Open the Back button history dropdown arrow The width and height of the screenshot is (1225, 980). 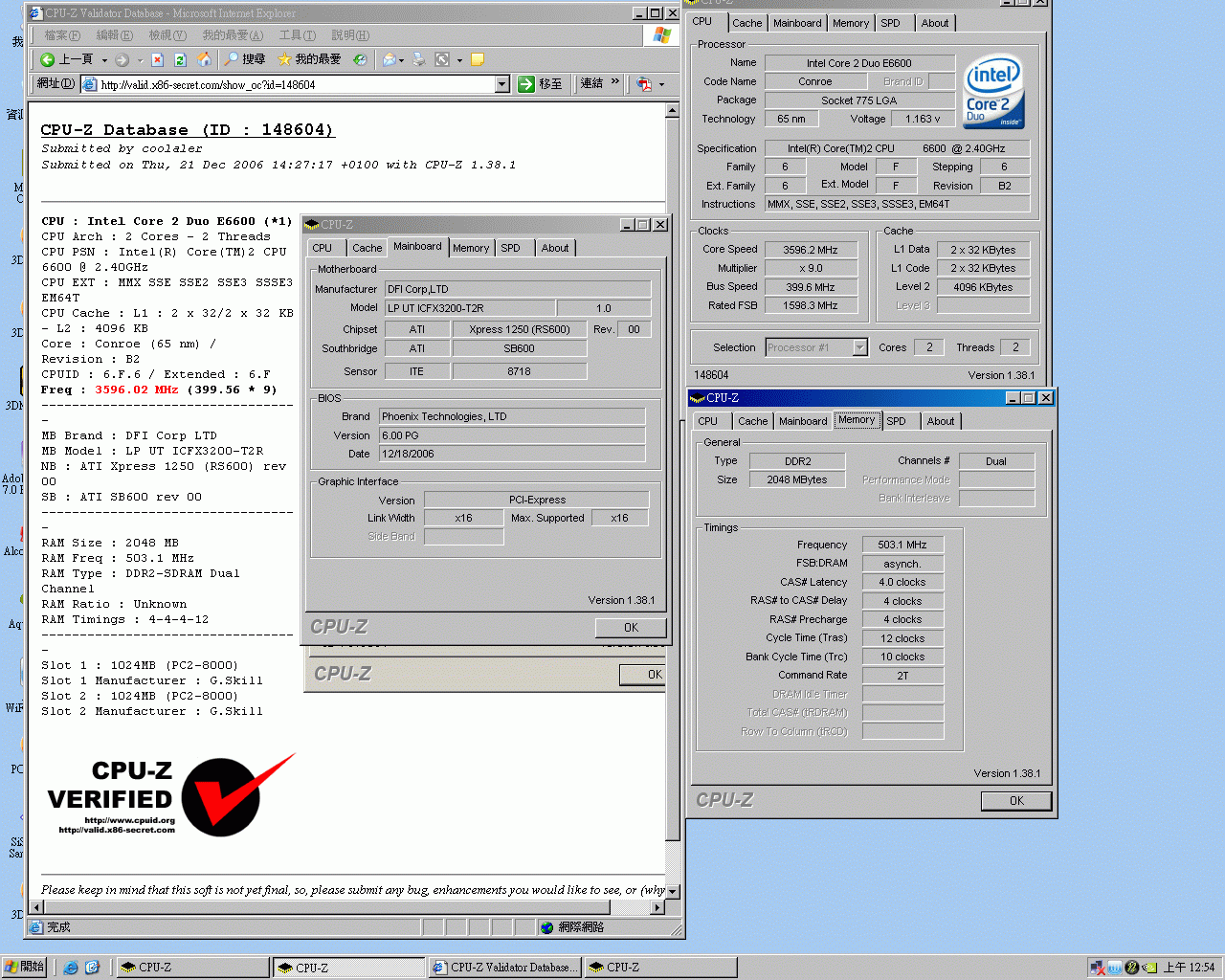[103, 59]
